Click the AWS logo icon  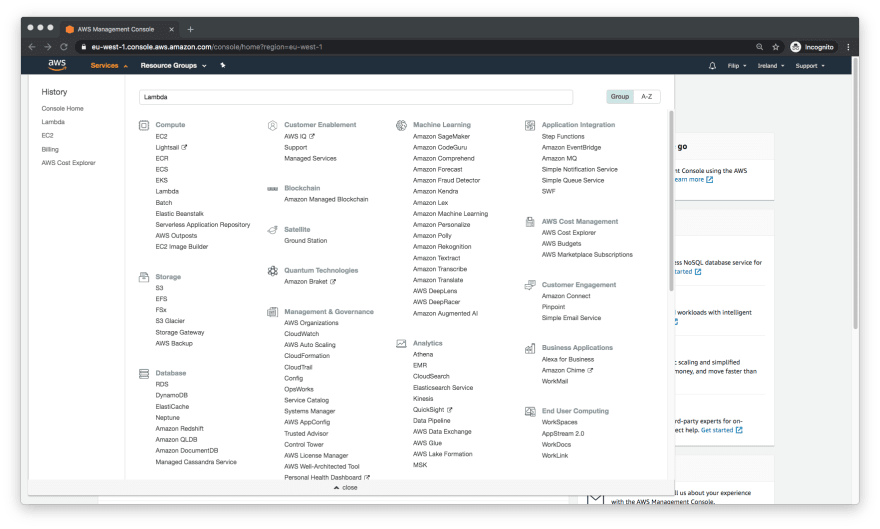[x=57, y=65]
